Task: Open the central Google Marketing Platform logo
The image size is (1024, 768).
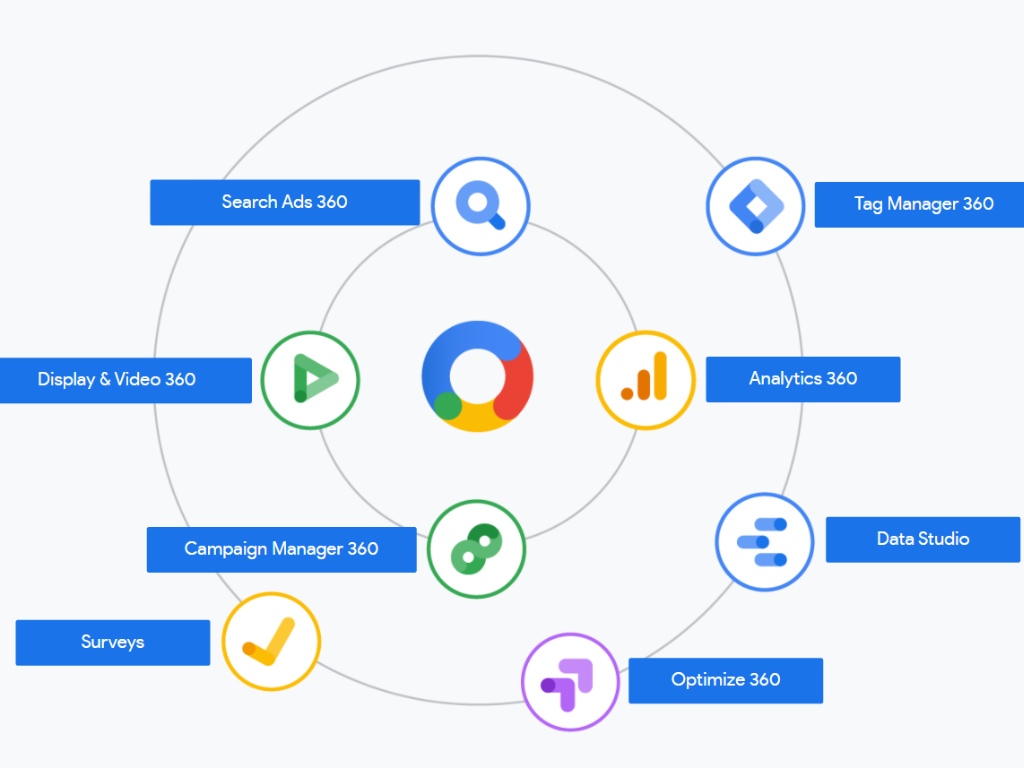Action: point(478,377)
